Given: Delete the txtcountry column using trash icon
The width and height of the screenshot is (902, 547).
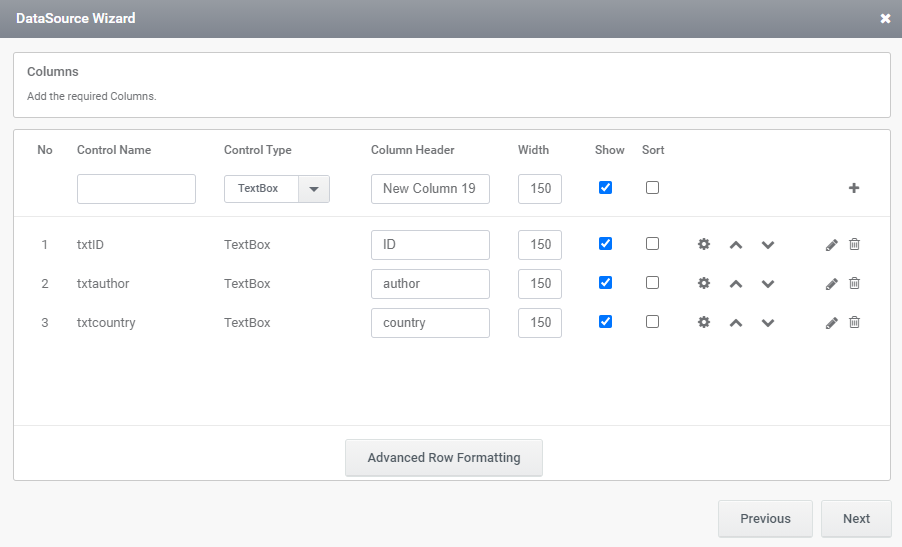Looking at the screenshot, I should pyautogui.click(x=854, y=322).
